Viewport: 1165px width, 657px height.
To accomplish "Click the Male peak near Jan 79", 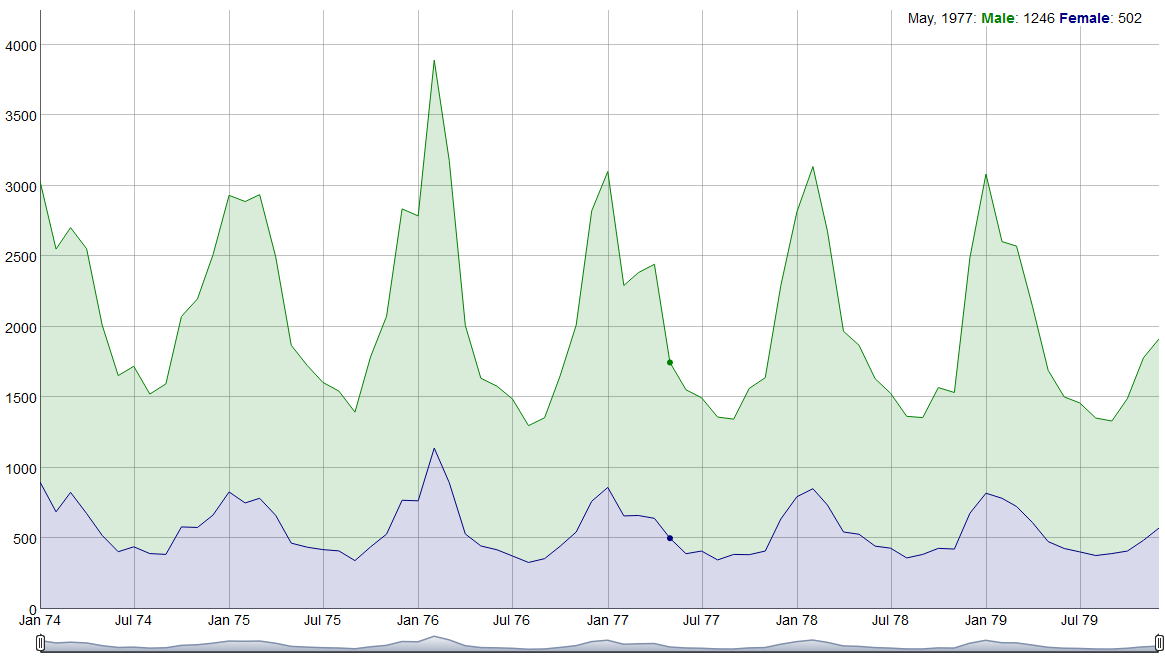I will click(x=986, y=175).
